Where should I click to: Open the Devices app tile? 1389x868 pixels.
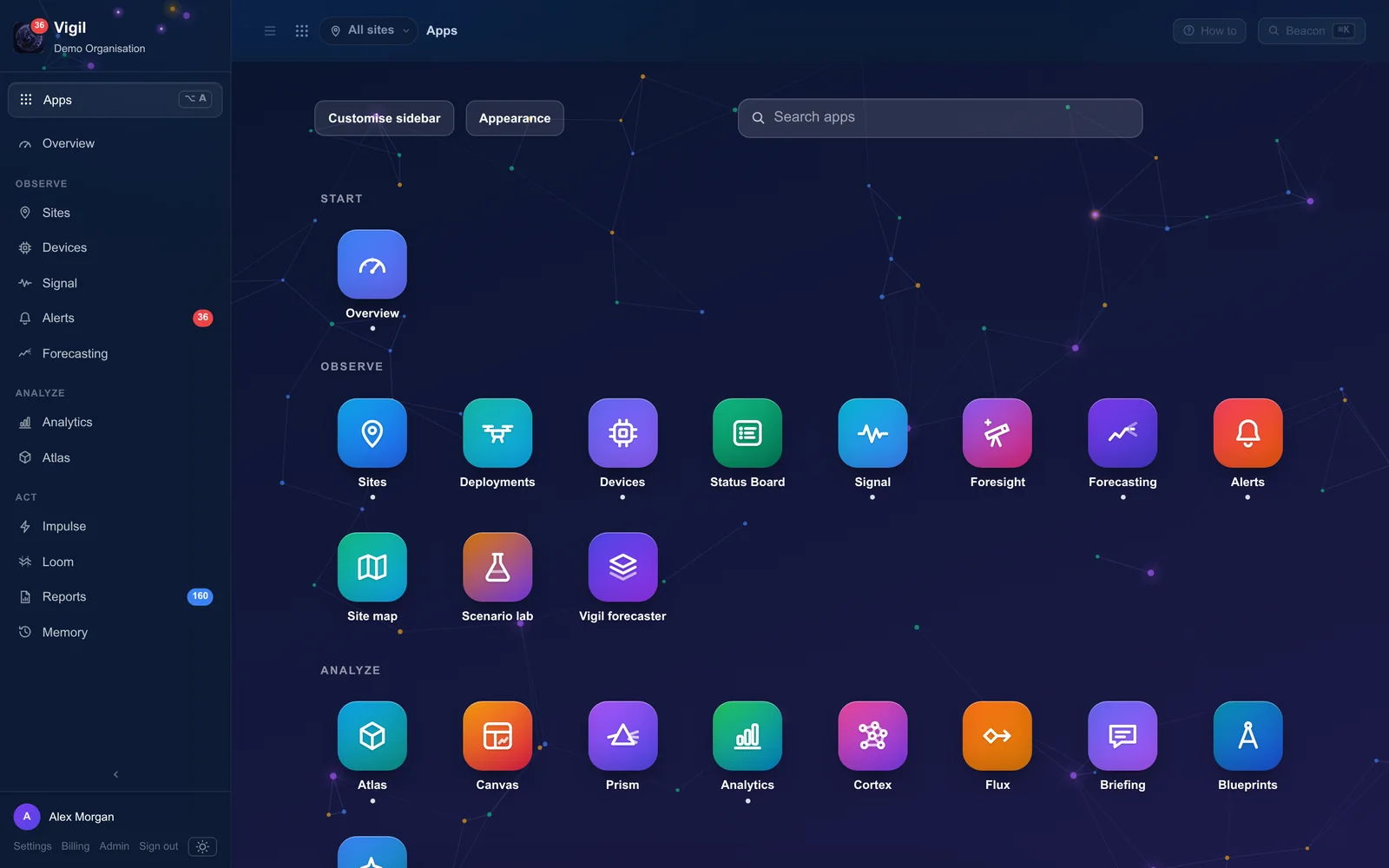pos(622,432)
